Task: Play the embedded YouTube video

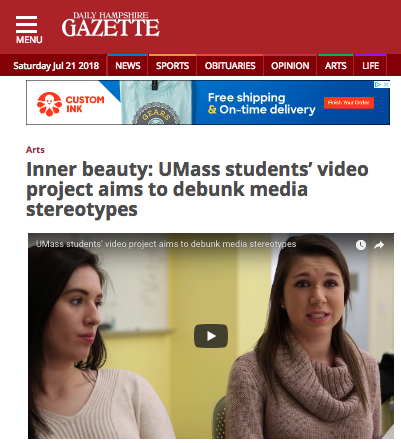Action: click(x=211, y=336)
